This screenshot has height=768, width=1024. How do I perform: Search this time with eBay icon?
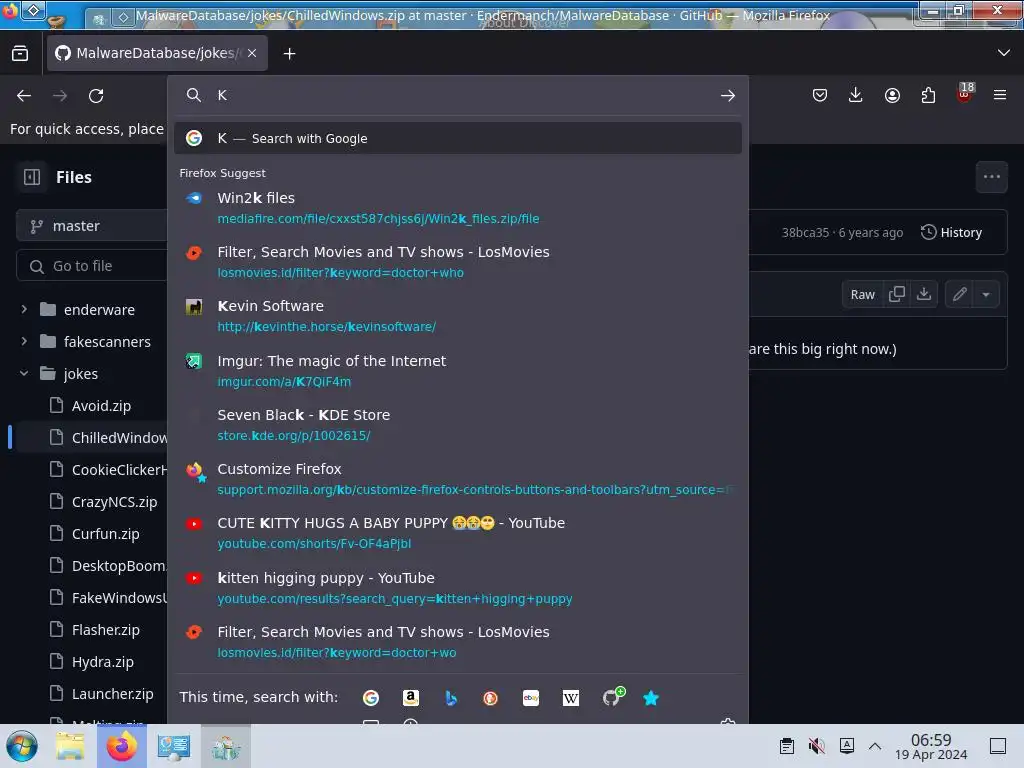point(531,697)
